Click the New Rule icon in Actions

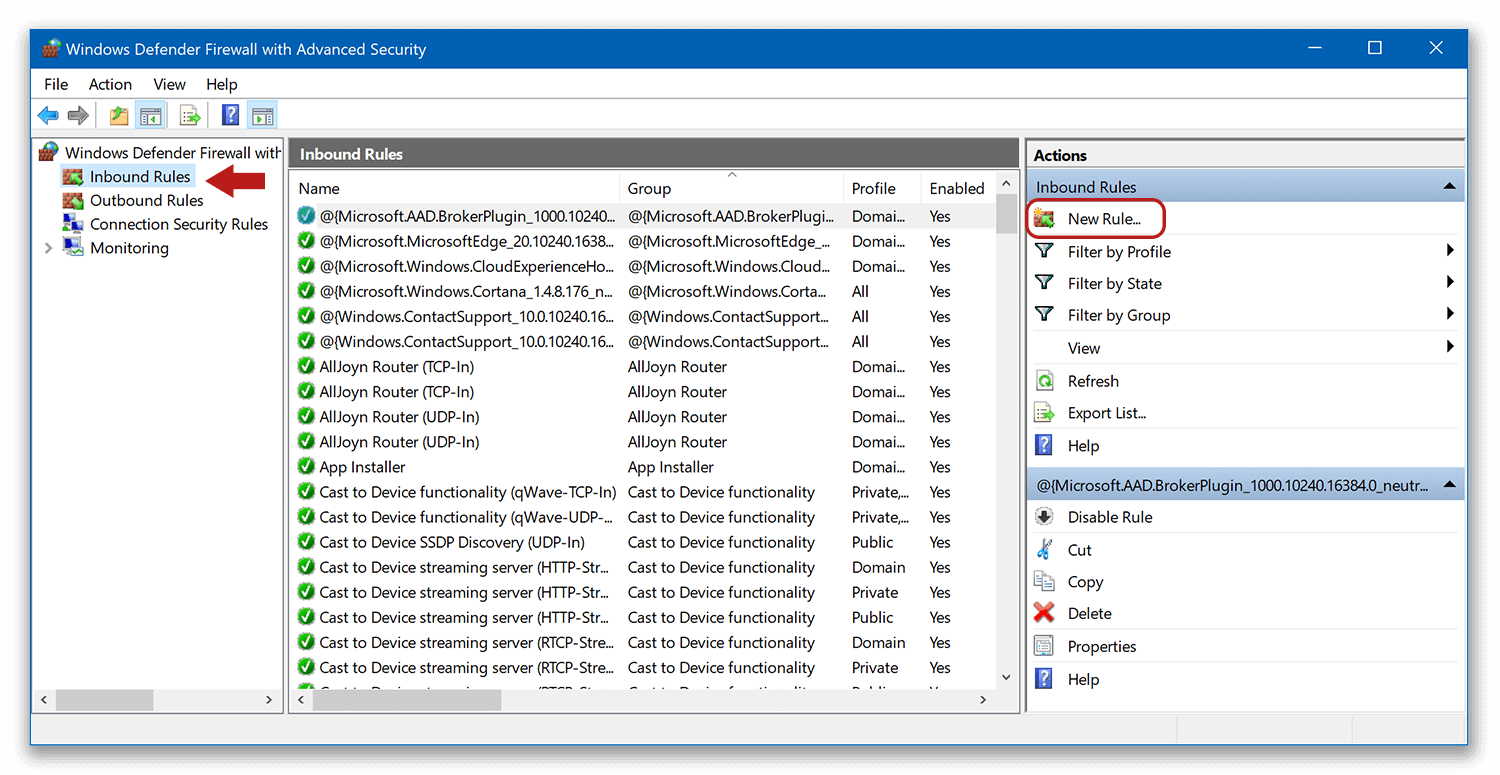point(1044,219)
